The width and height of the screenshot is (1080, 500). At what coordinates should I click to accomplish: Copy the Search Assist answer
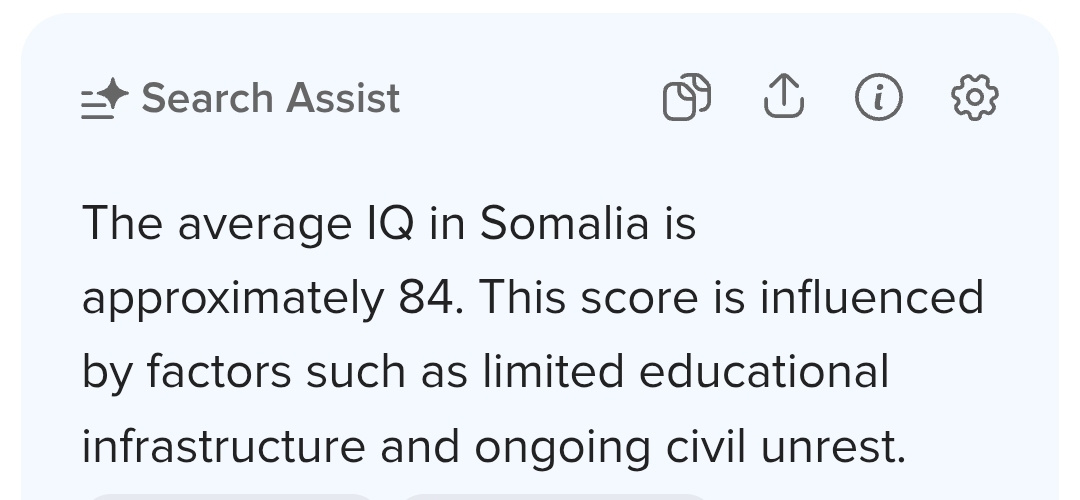tap(687, 98)
